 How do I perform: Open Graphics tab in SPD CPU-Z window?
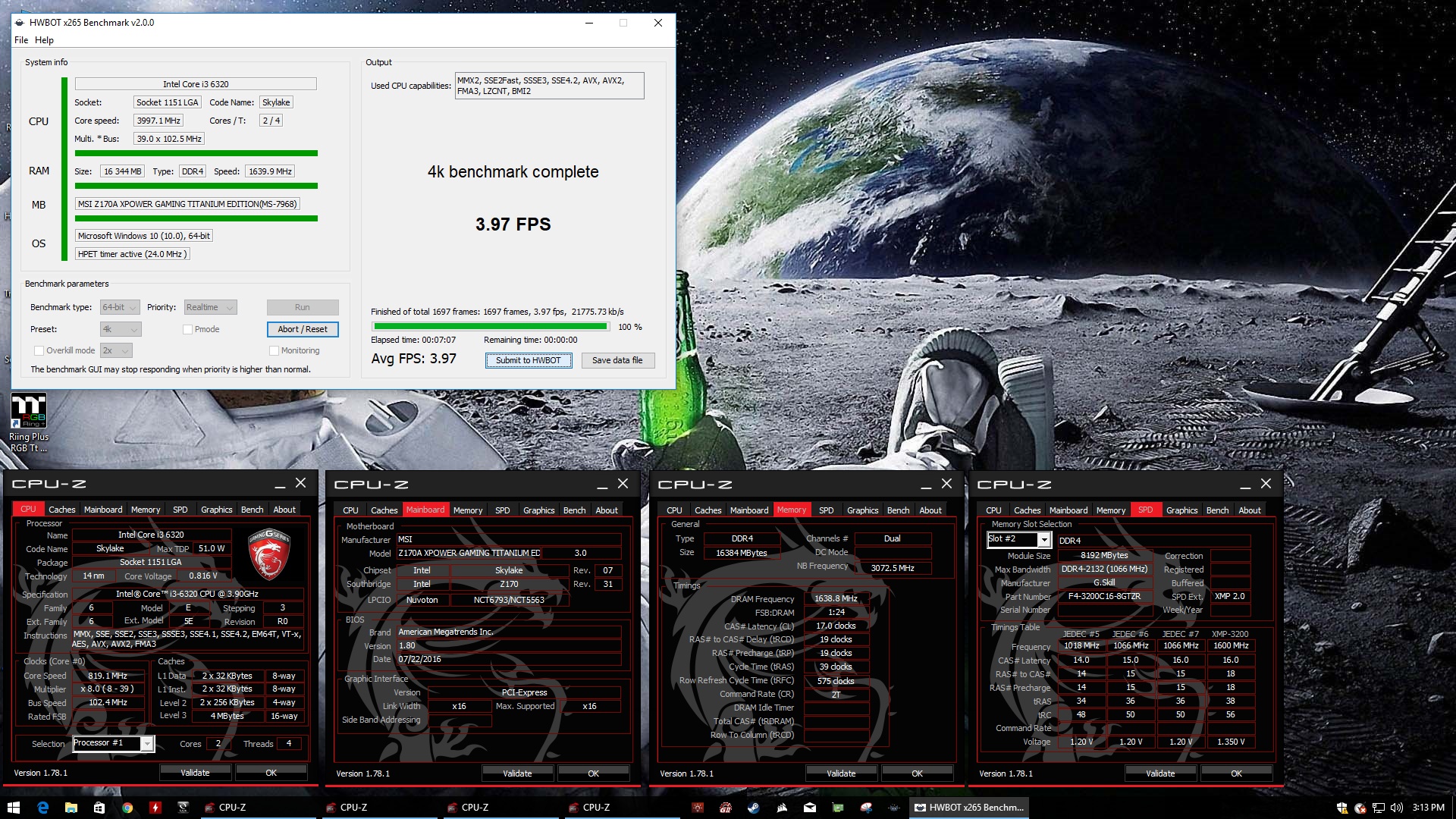(x=1182, y=510)
